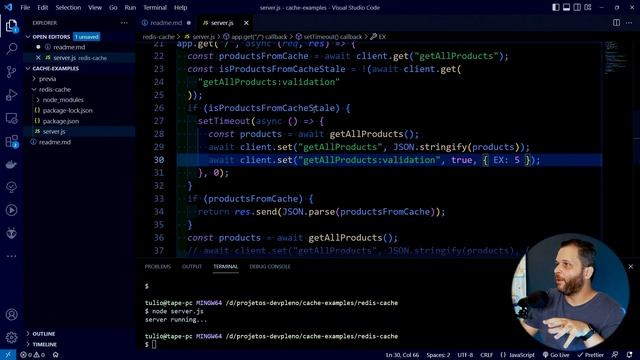640x360 pixels.
Task: Open the Accounts menu icon
Action: pyautogui.click(x=11, y=315)
